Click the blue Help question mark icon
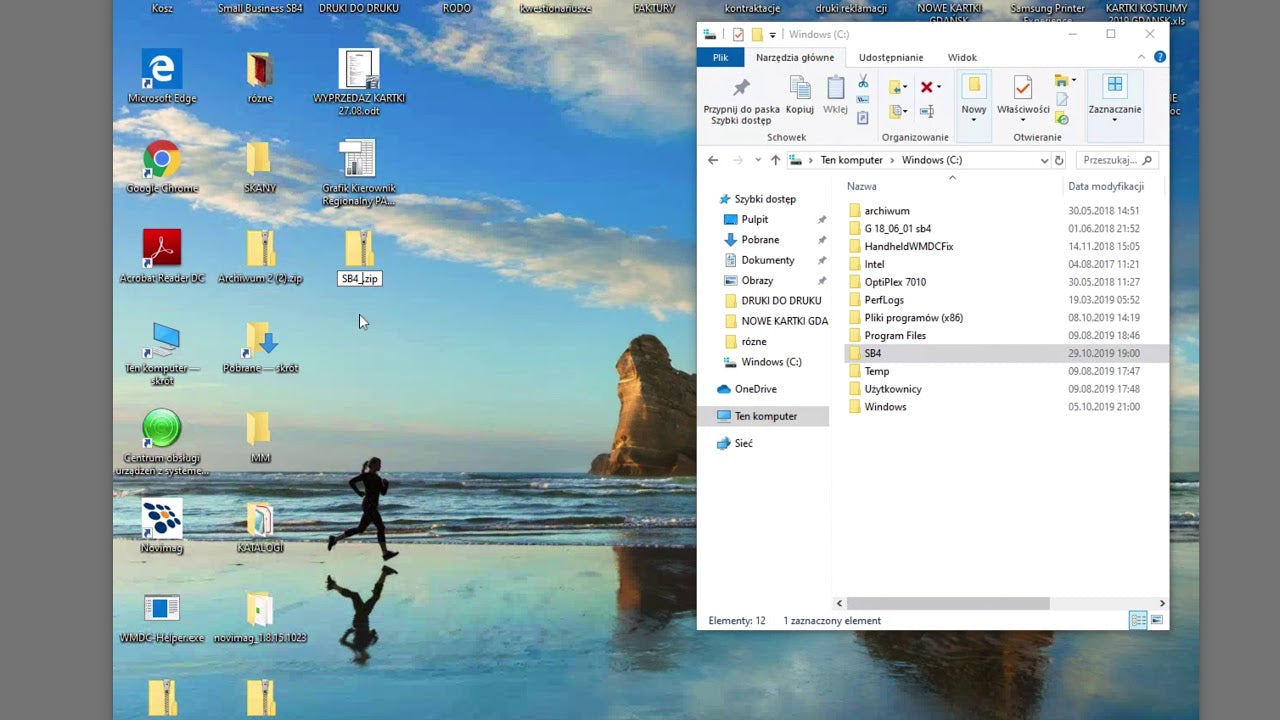Image resolution: width=1280 pixels, height=720 pixels. pos(1160,57)
